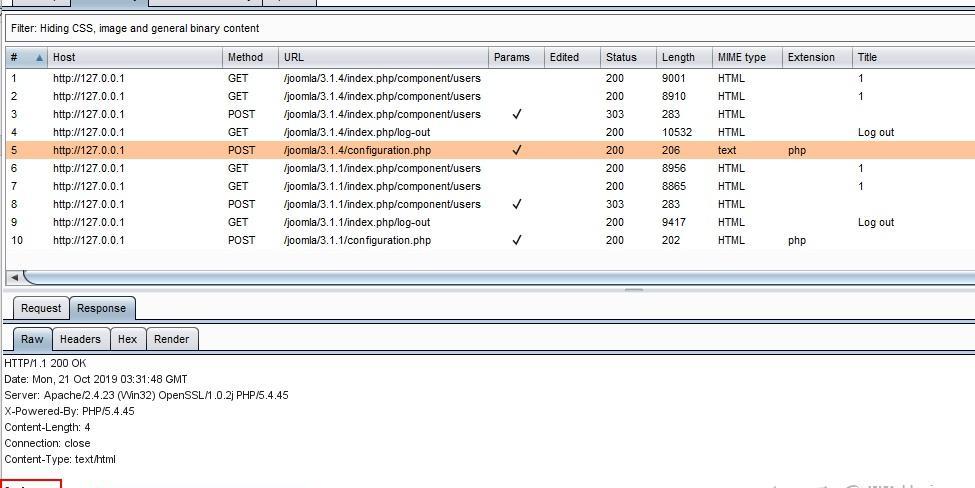
Task: Select request 6 with length 8956
Action: point(490,168)
